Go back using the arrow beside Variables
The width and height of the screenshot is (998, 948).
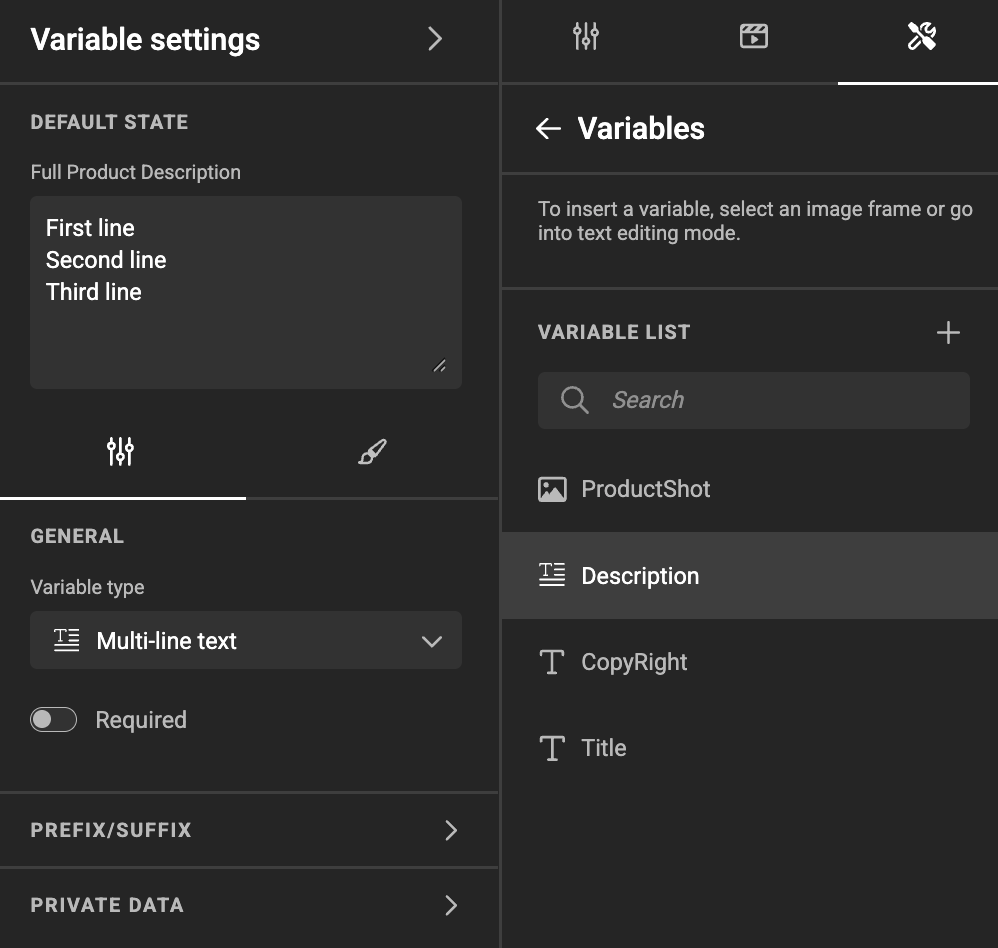[548, 129]
